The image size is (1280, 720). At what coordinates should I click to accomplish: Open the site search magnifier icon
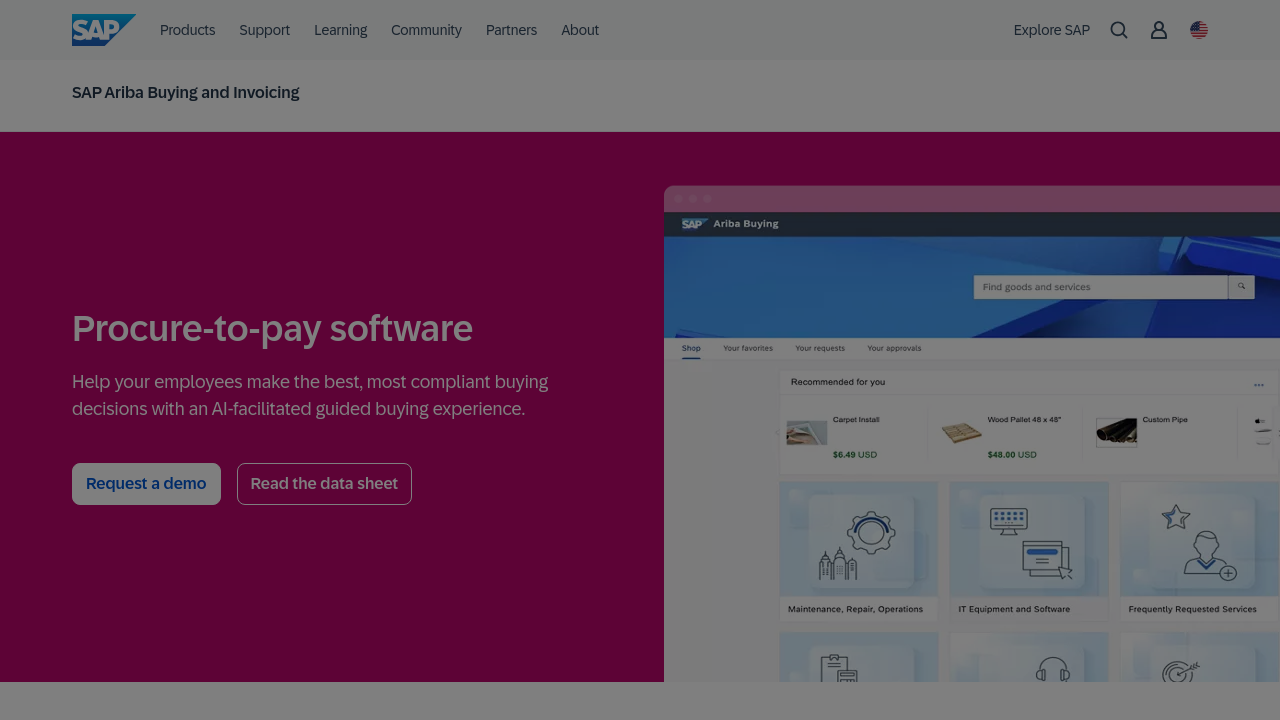pyautogui.click(x=1119, y=30)
